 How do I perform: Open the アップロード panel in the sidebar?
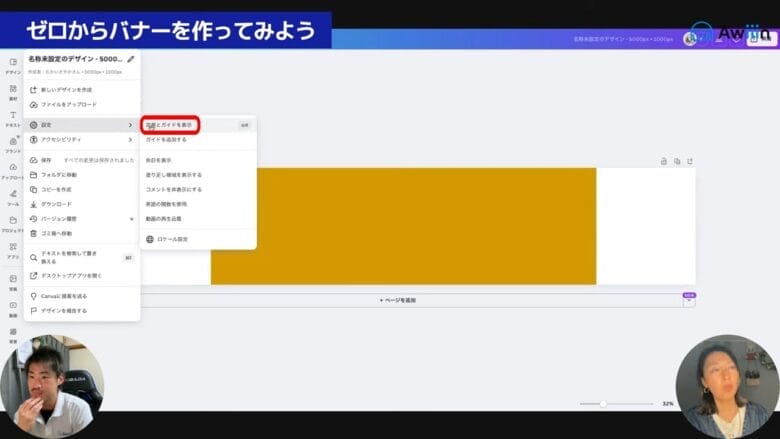(x=13, y=171)
